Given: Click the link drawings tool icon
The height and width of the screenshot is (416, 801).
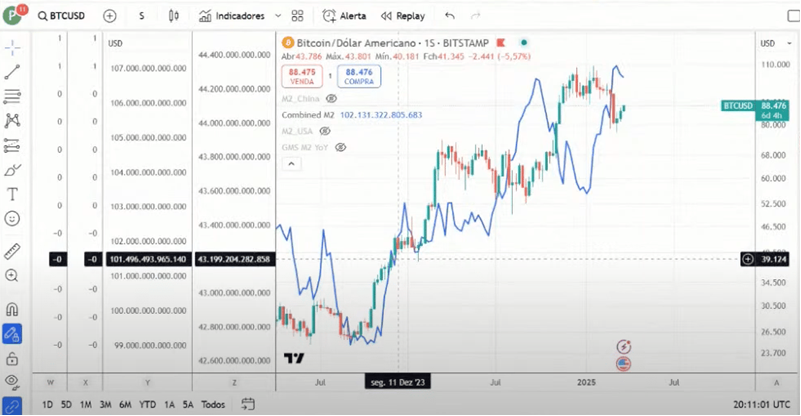Looking at the screenshot, I should coord(12,407).
